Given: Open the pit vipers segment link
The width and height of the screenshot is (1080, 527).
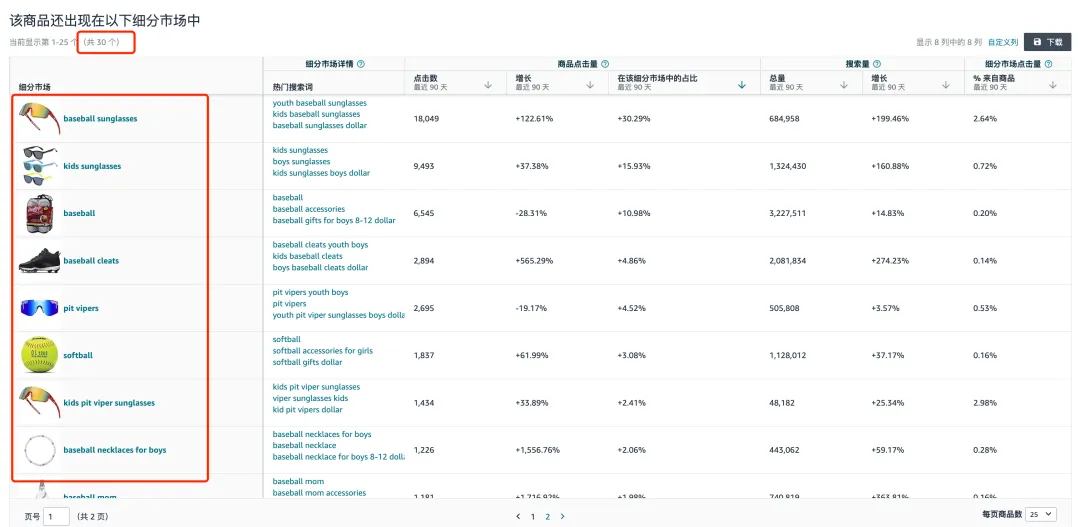Looking at the screenshot, I should coord(81,308).
